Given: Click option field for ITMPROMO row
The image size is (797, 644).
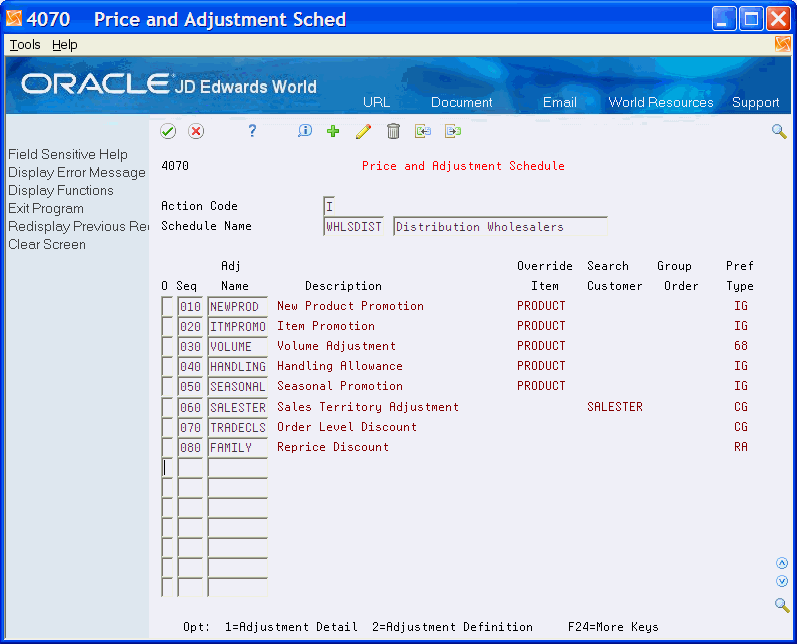Looking at the screenshot, I should click(167, 326).
